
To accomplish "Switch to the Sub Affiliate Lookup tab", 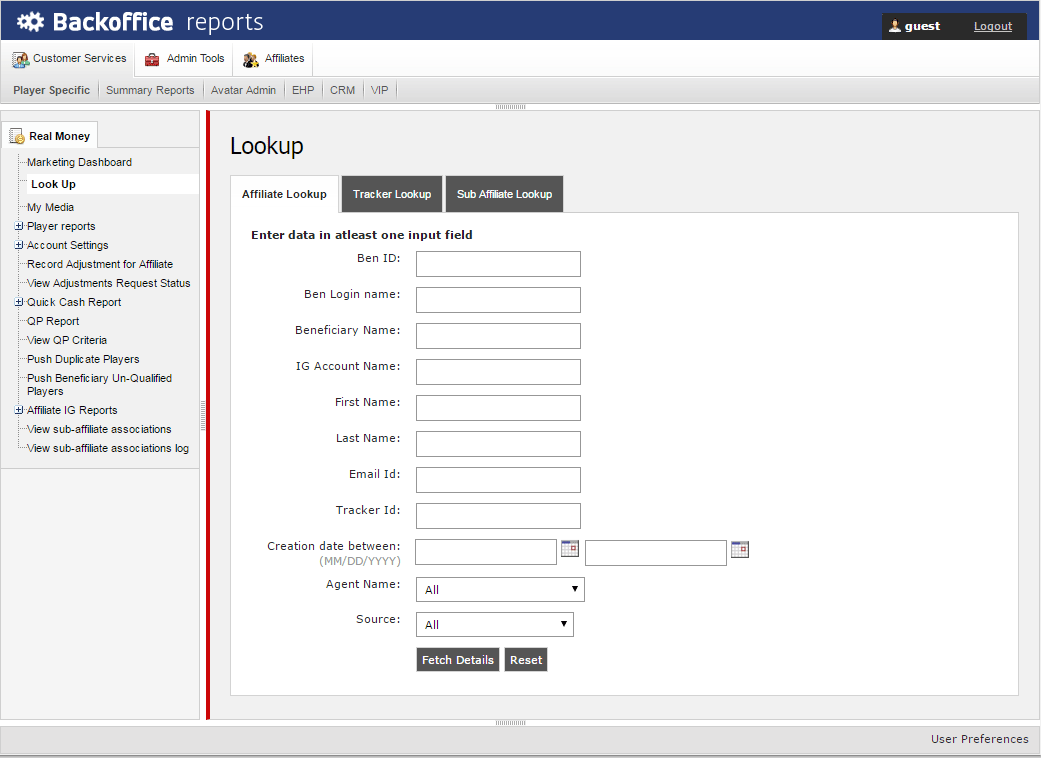I will [x=504, y=194].
